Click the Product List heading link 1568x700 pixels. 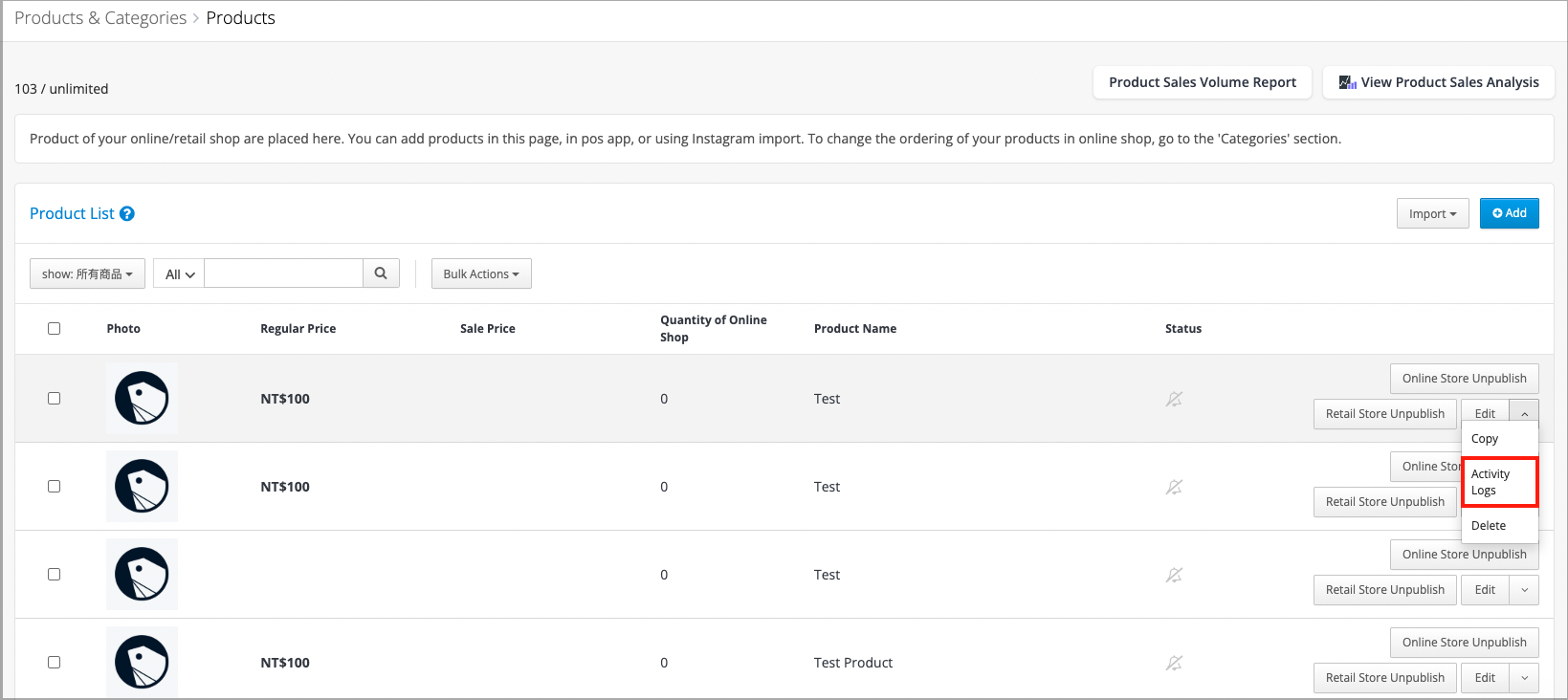(72, 213)
